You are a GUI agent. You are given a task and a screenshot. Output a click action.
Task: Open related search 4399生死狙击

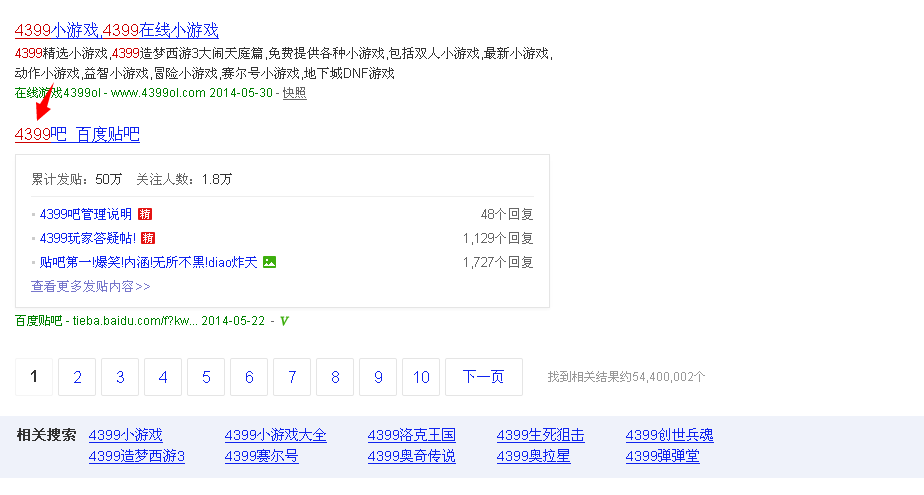tap(540, 435)
